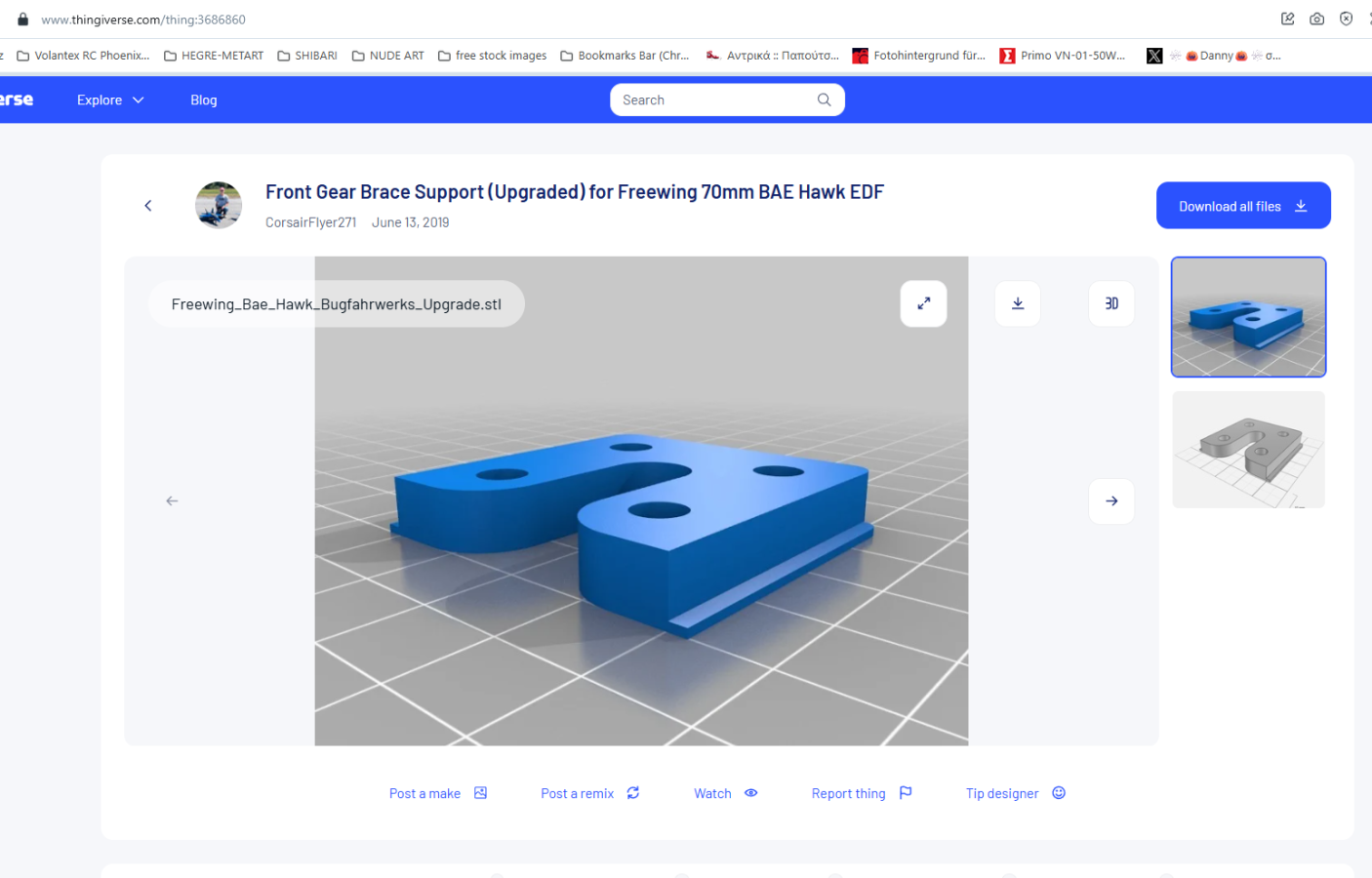The image size is (1372, 878).
Task: Click Post a remix link
Action: point(589,793)
